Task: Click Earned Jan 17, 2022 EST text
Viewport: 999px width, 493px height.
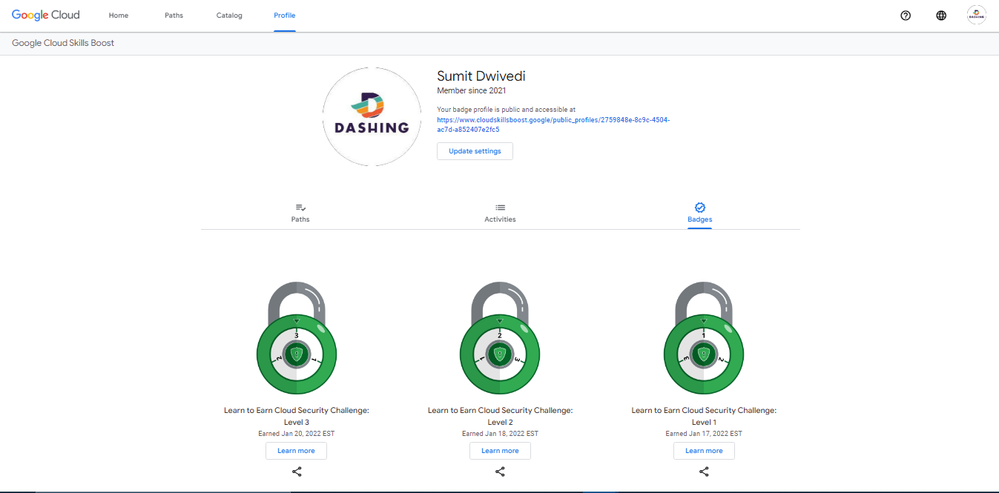Action: click(704, 433)
